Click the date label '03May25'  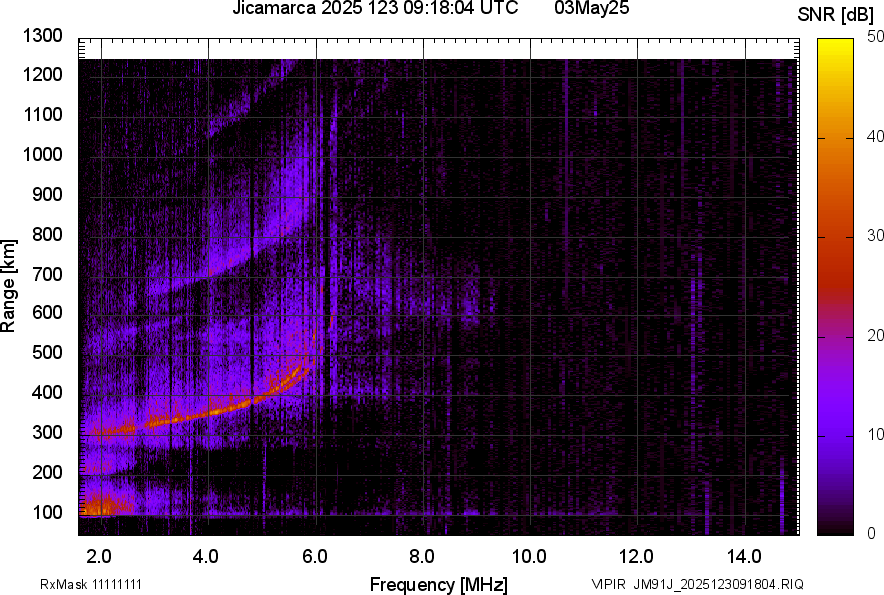pos(591,8)
